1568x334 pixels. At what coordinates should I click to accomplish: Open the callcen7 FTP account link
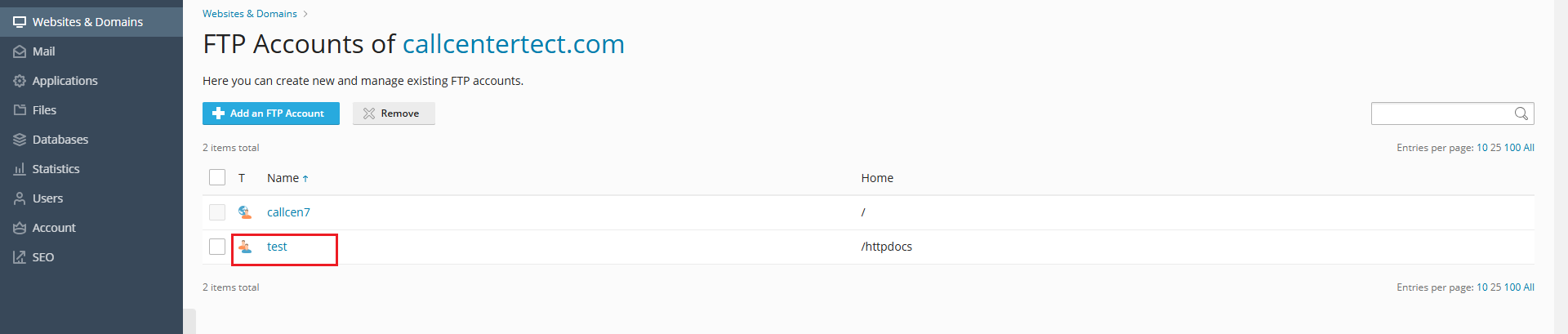tap(288, 212)
